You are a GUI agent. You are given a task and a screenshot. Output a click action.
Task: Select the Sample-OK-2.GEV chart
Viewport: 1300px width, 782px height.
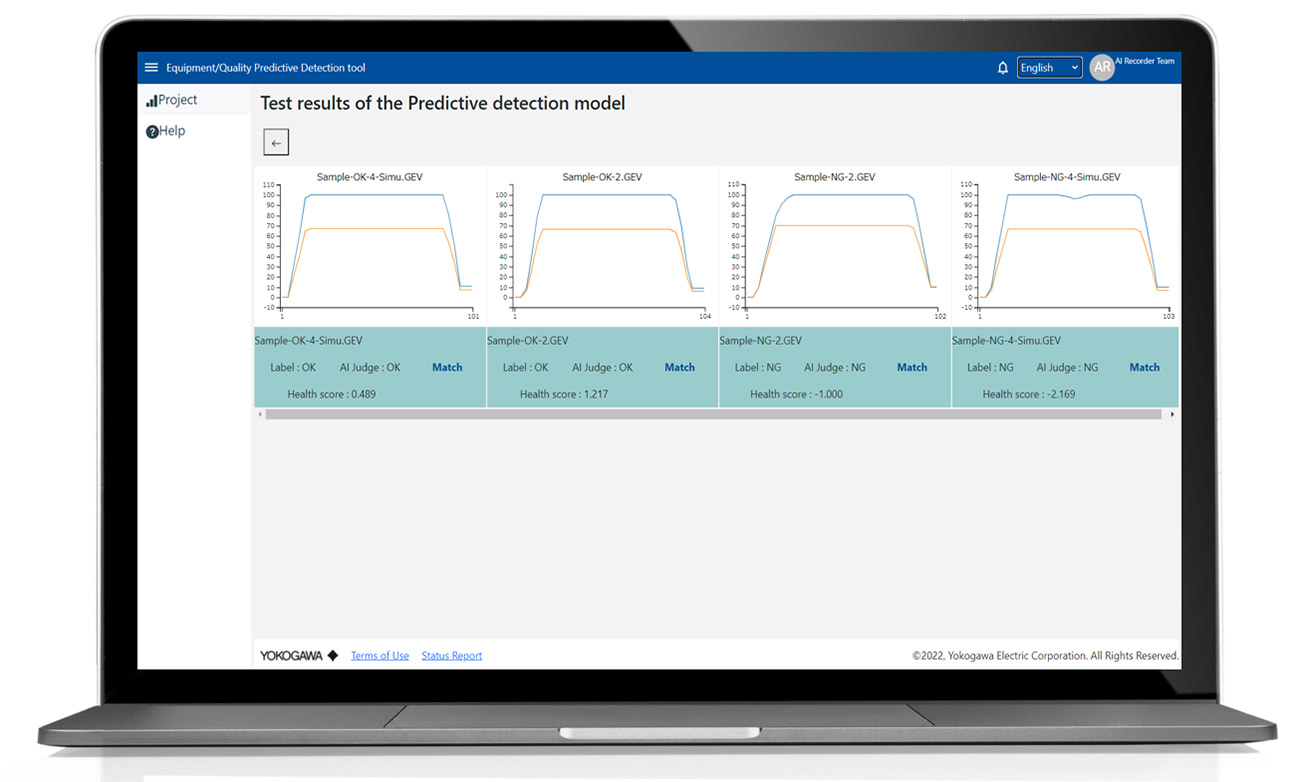tap(602, 246)
